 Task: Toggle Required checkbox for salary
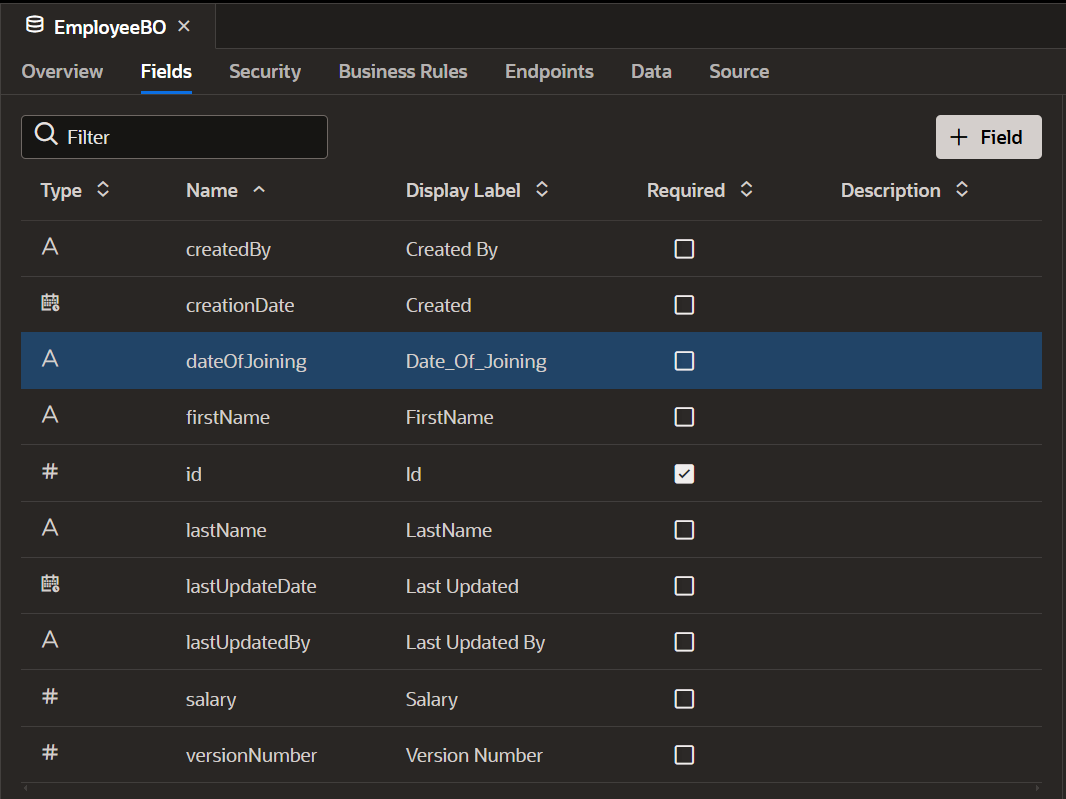click(x=684, y=699)
